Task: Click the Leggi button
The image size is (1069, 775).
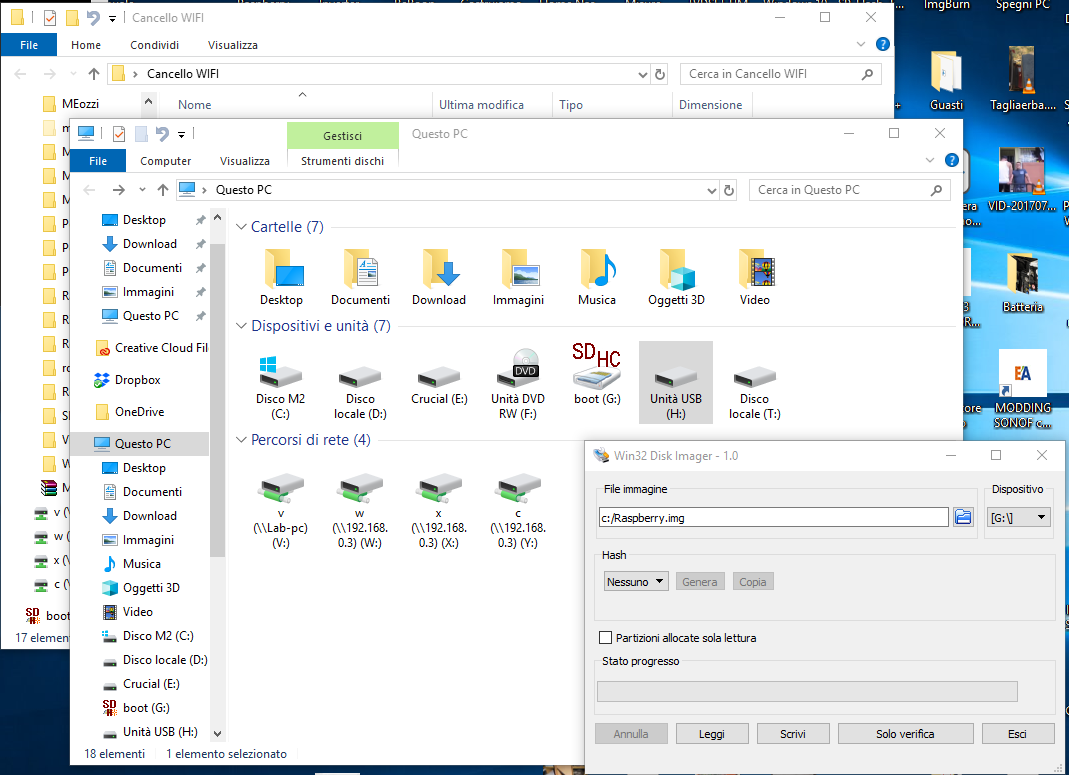Action: click(712, 733)
